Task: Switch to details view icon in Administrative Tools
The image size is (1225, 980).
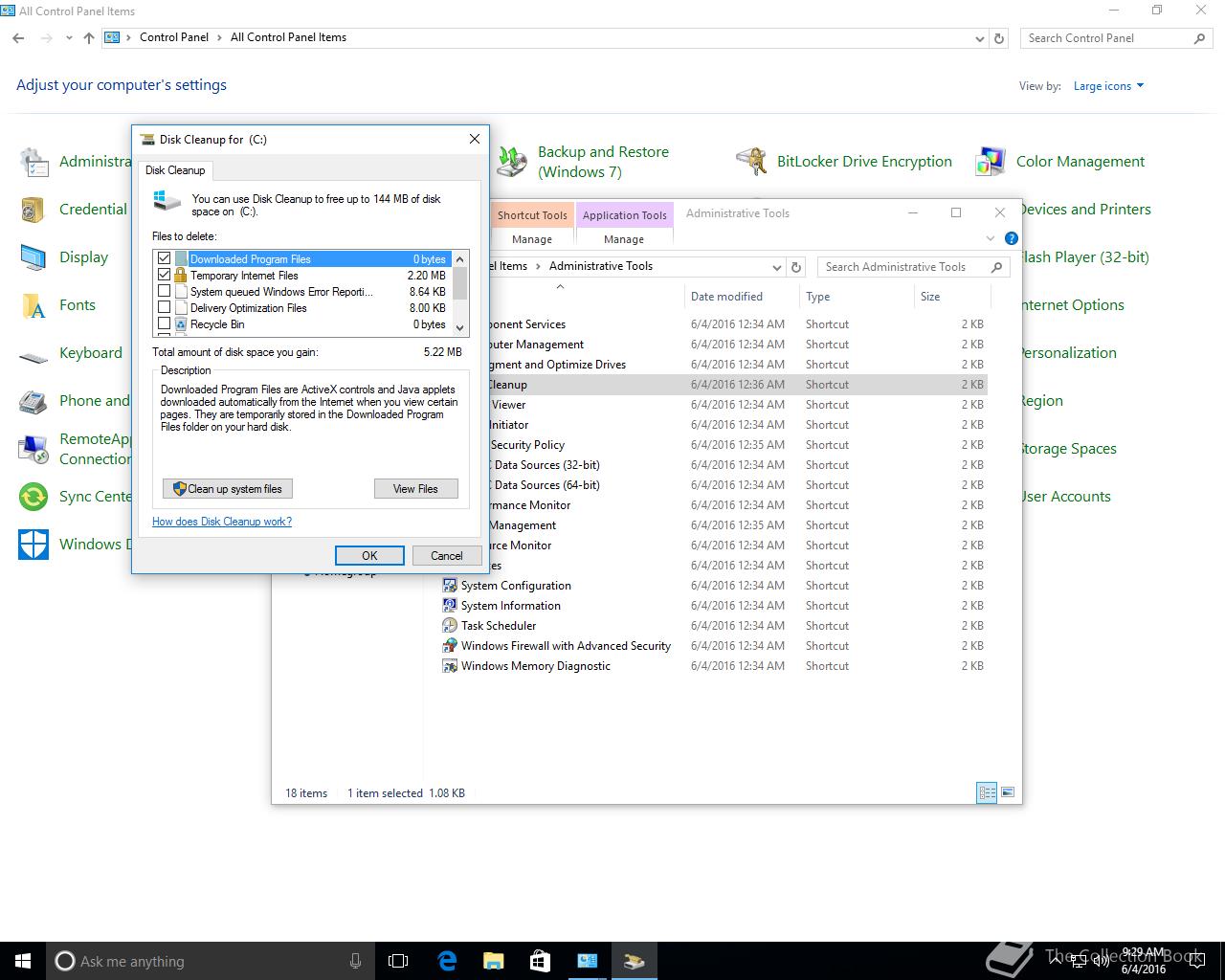Action: (x=986, y=792)
